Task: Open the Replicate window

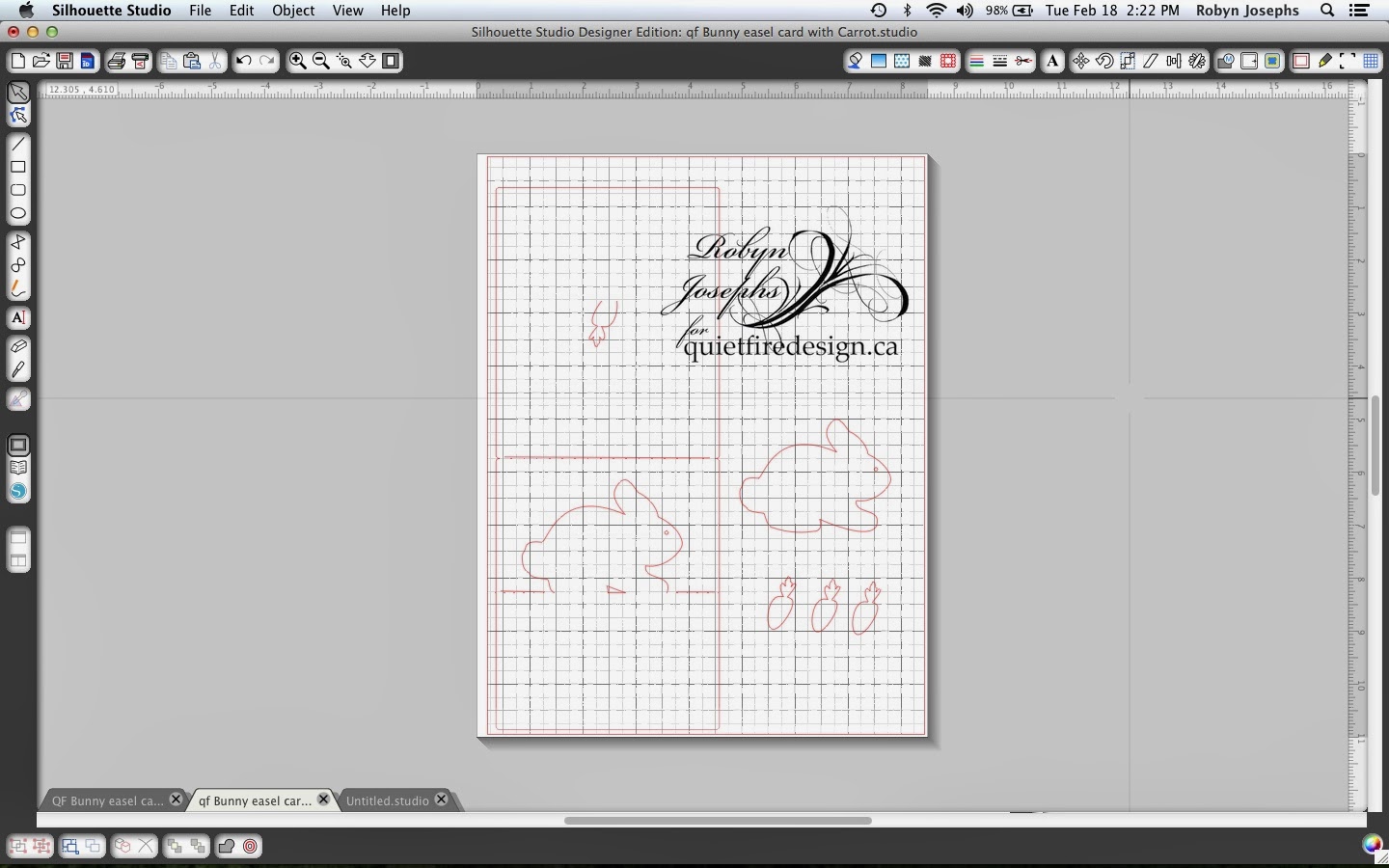Action: (x=1197, y=61)
